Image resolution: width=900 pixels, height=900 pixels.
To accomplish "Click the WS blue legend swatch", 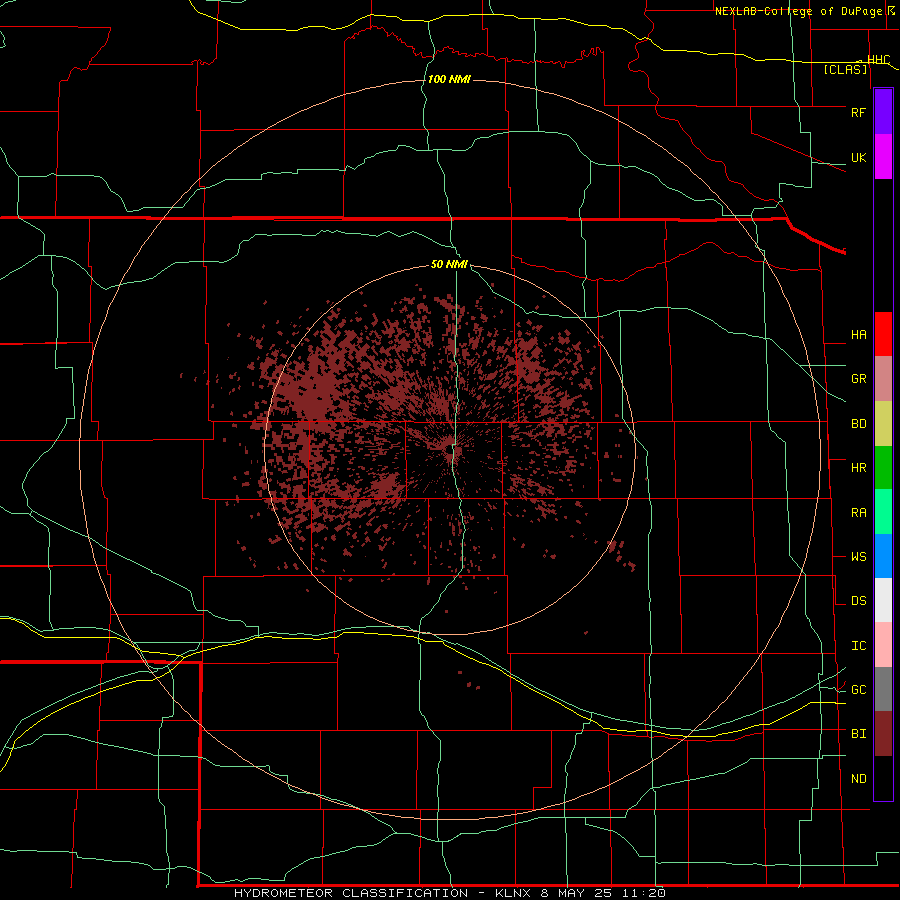I will tap(883, 556).
